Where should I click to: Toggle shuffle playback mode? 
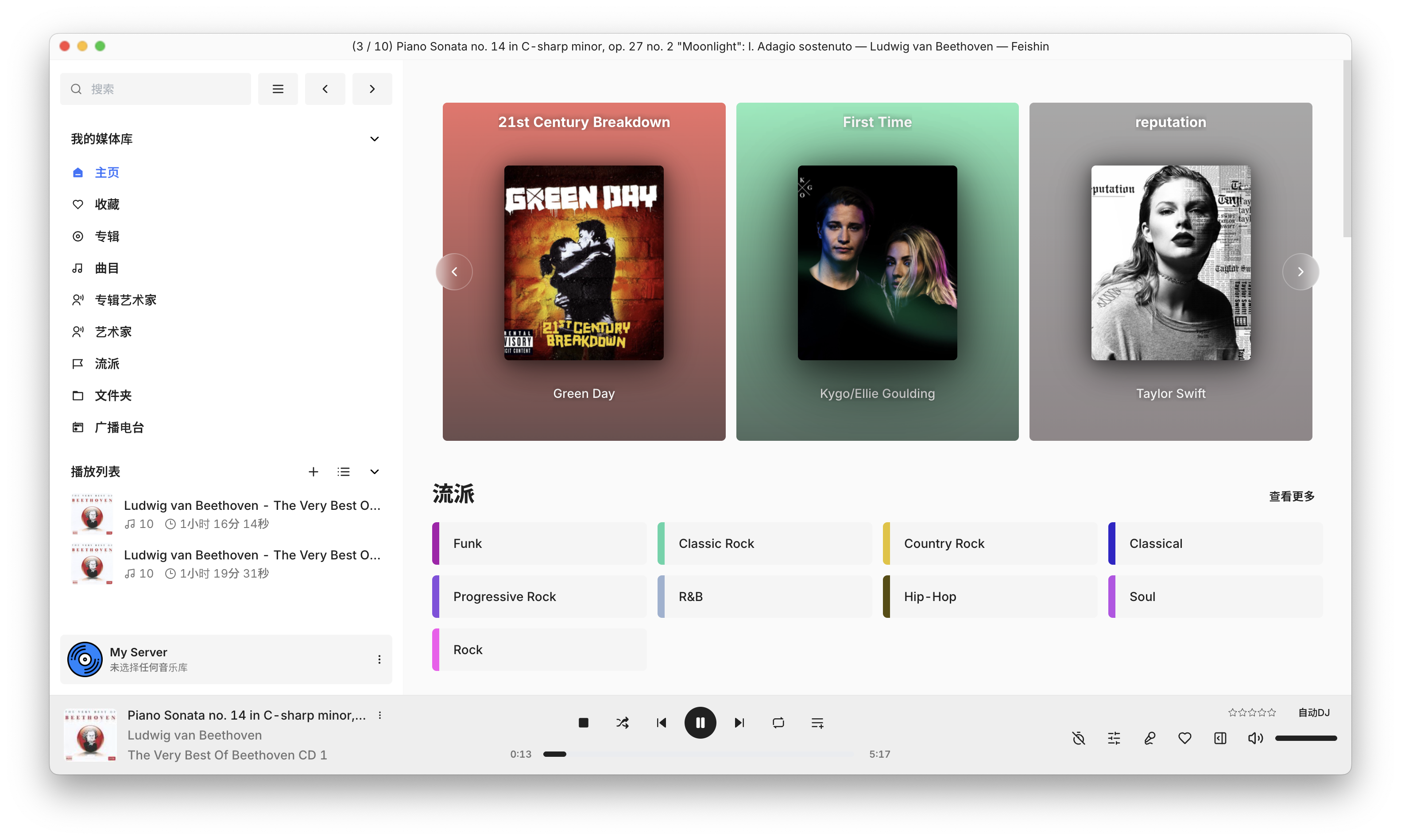coord(622,723)
